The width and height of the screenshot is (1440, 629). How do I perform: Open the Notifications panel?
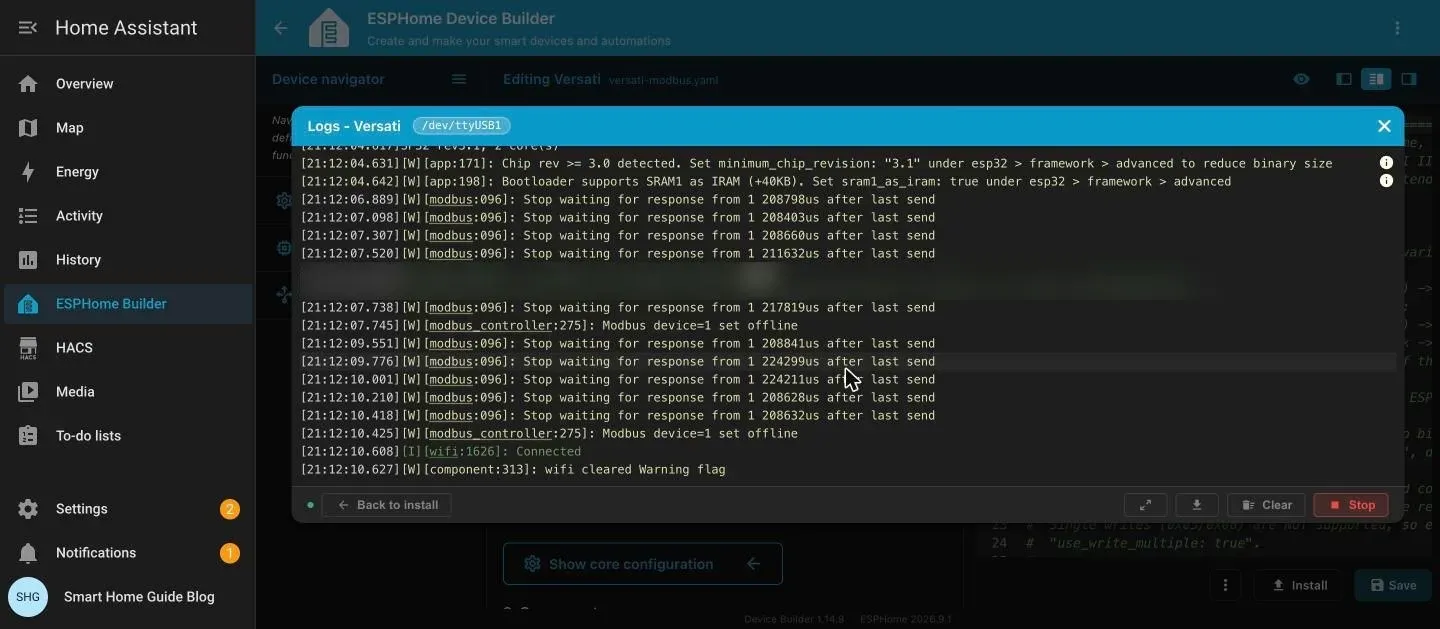click(128, 553)
